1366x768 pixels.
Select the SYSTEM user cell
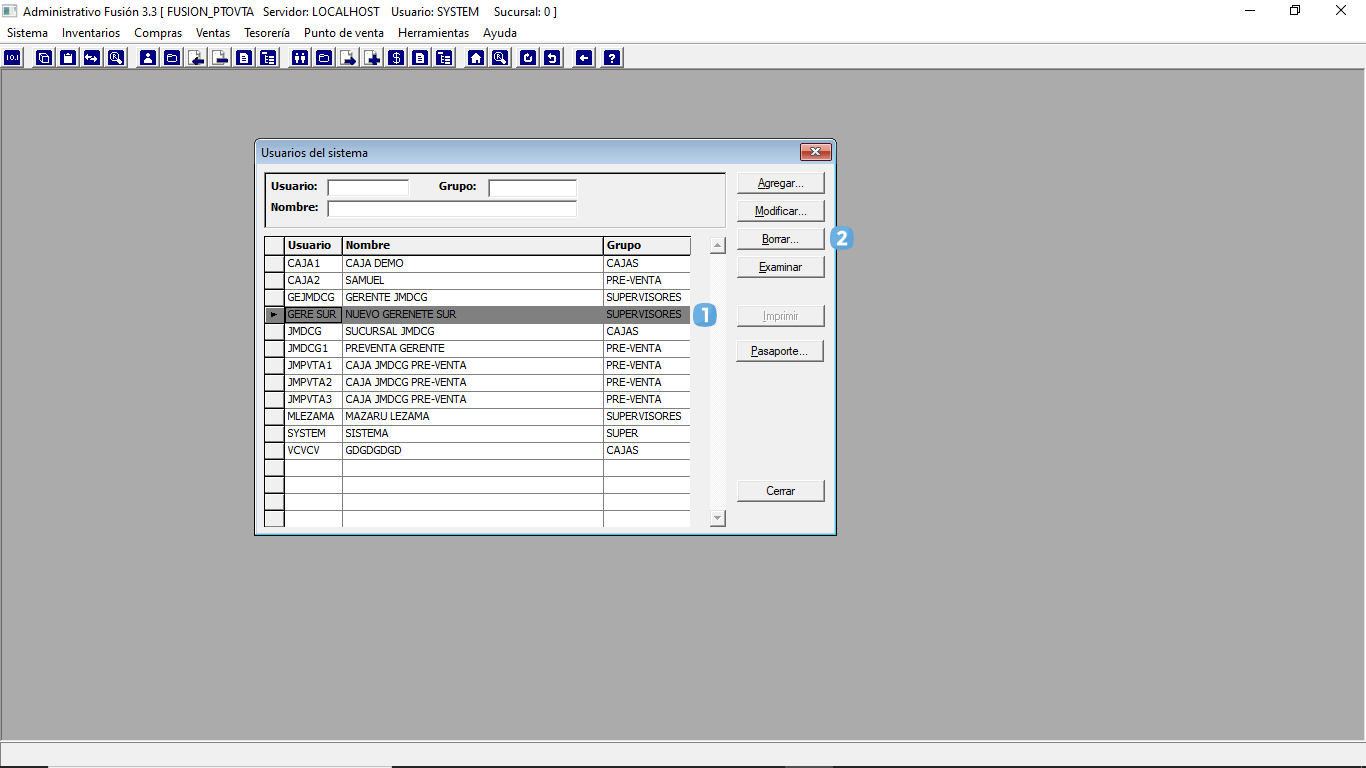point(314,434)
